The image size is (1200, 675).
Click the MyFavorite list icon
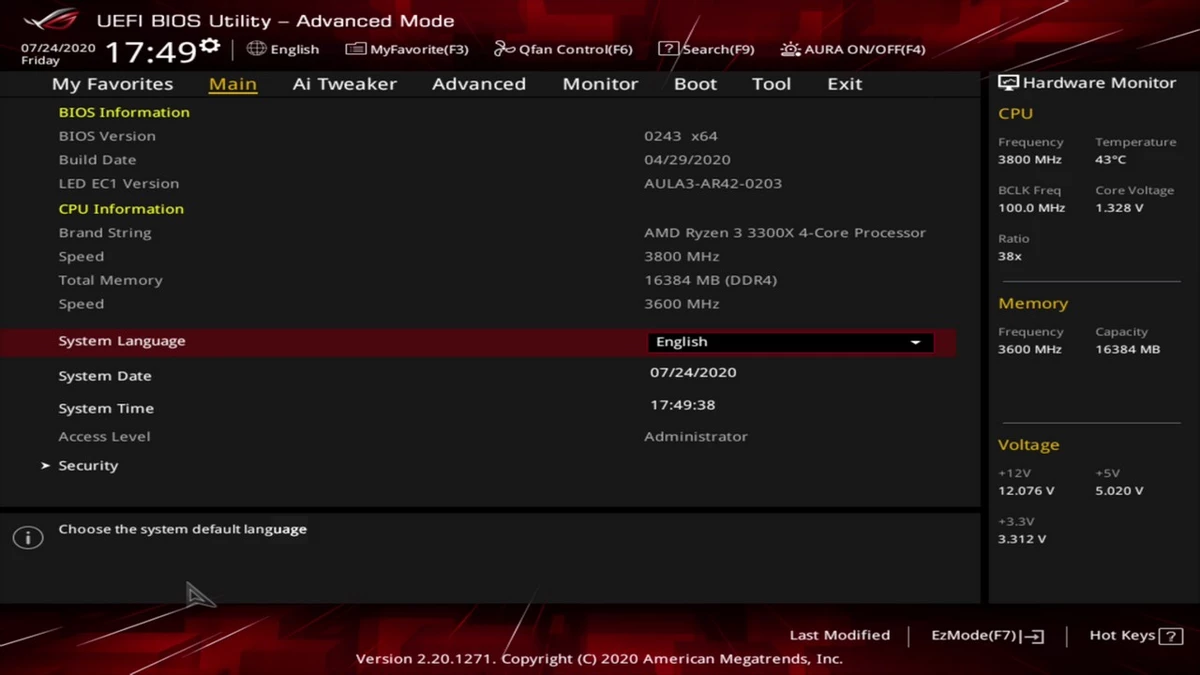tap(355, 48)
